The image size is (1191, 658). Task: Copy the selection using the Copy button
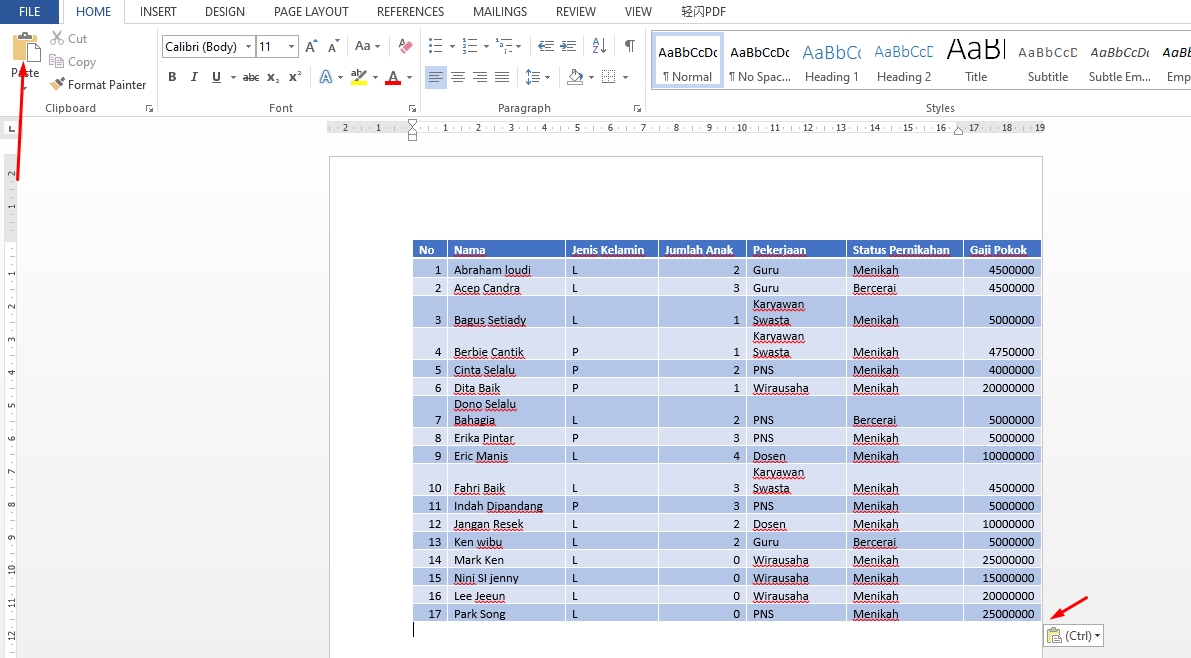click(x=72, y=62)
